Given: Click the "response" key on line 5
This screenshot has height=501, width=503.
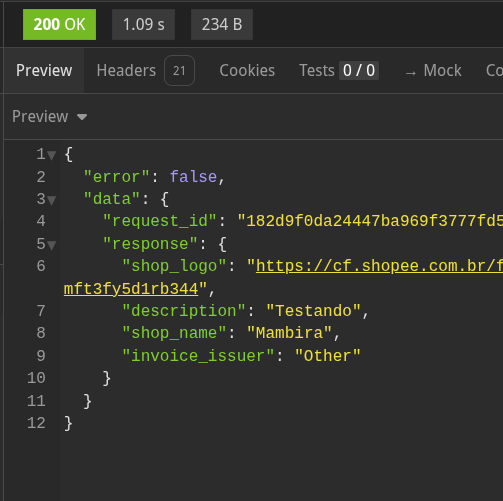Looking at the screenshot, I should [x=150, y=244].
